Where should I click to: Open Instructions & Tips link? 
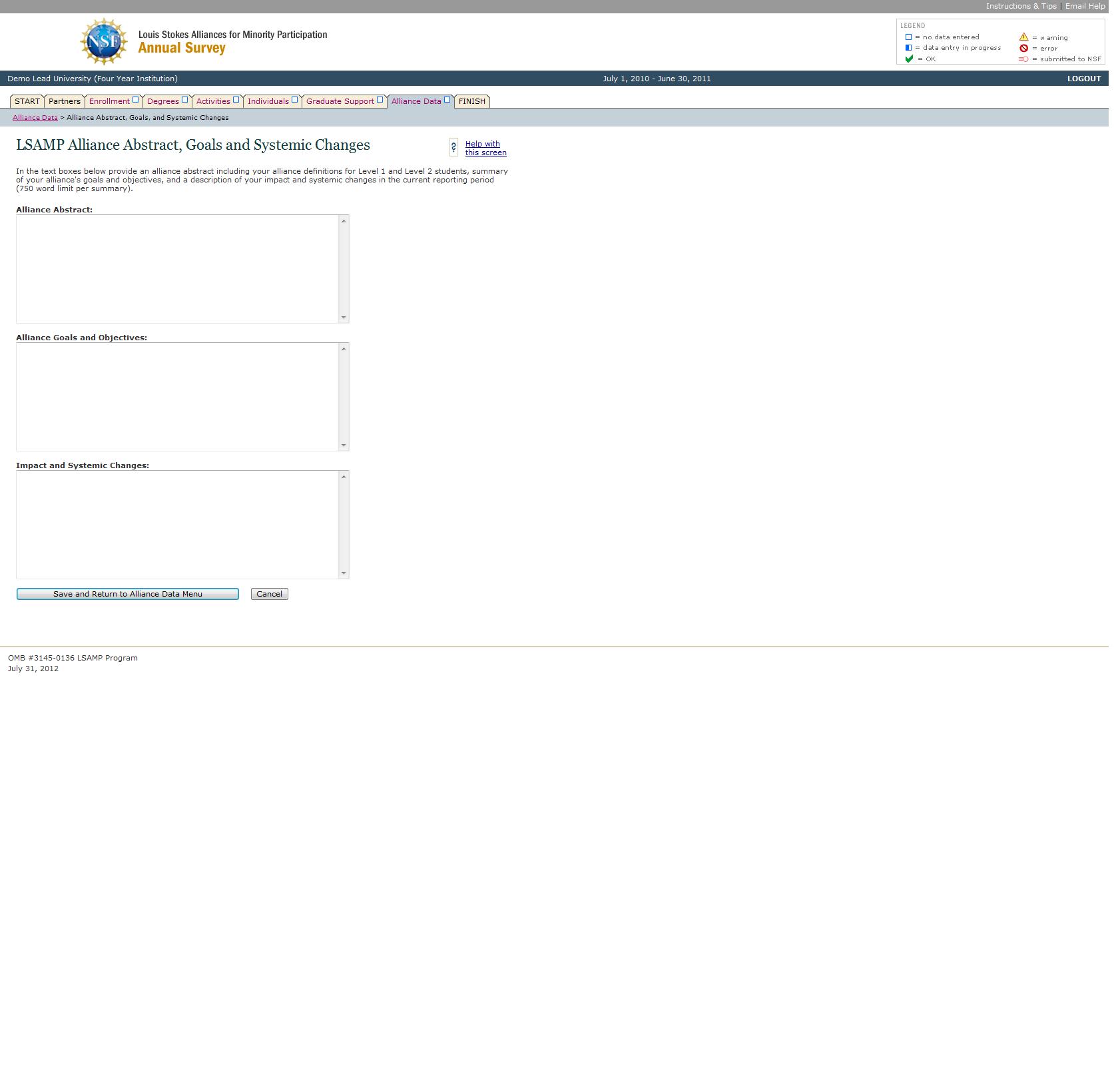click(1021, 6)
